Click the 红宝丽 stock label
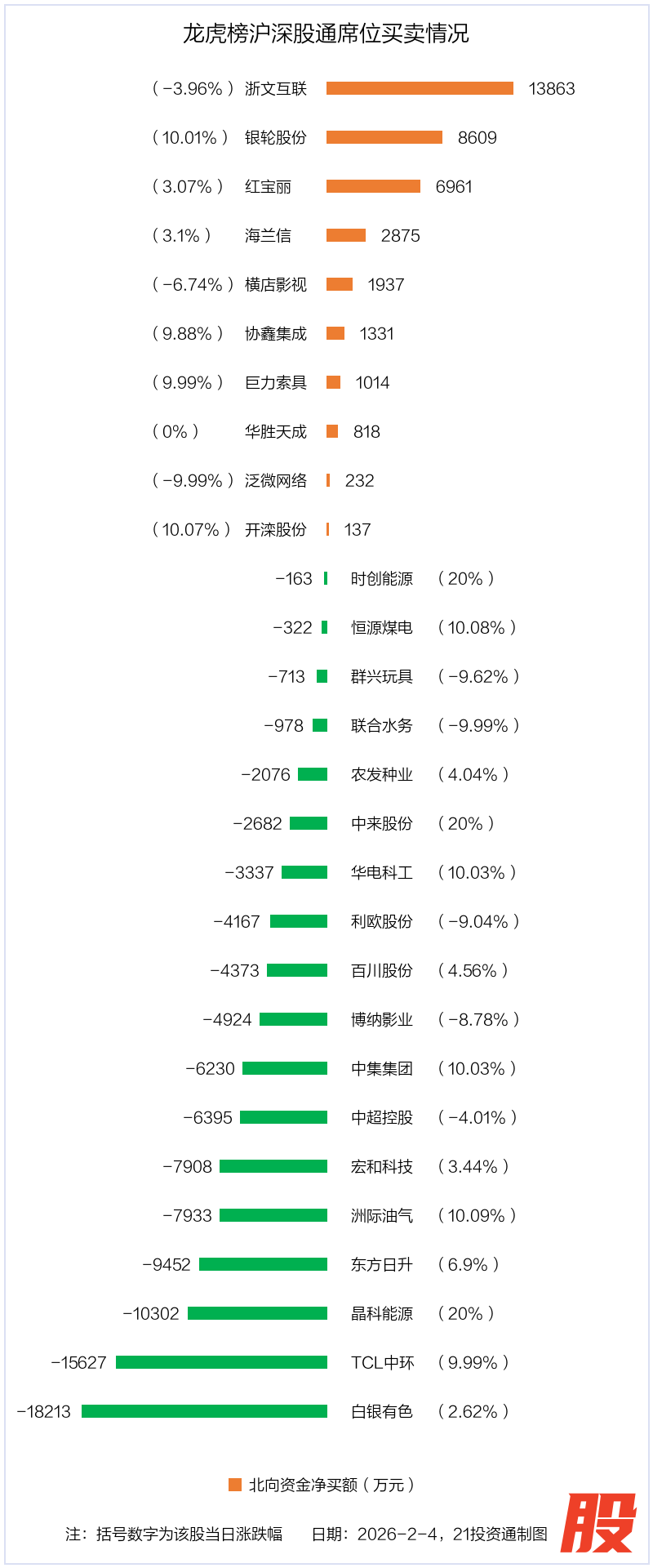653x1568 pixels. pyautogui.click(x=268, y=187)
